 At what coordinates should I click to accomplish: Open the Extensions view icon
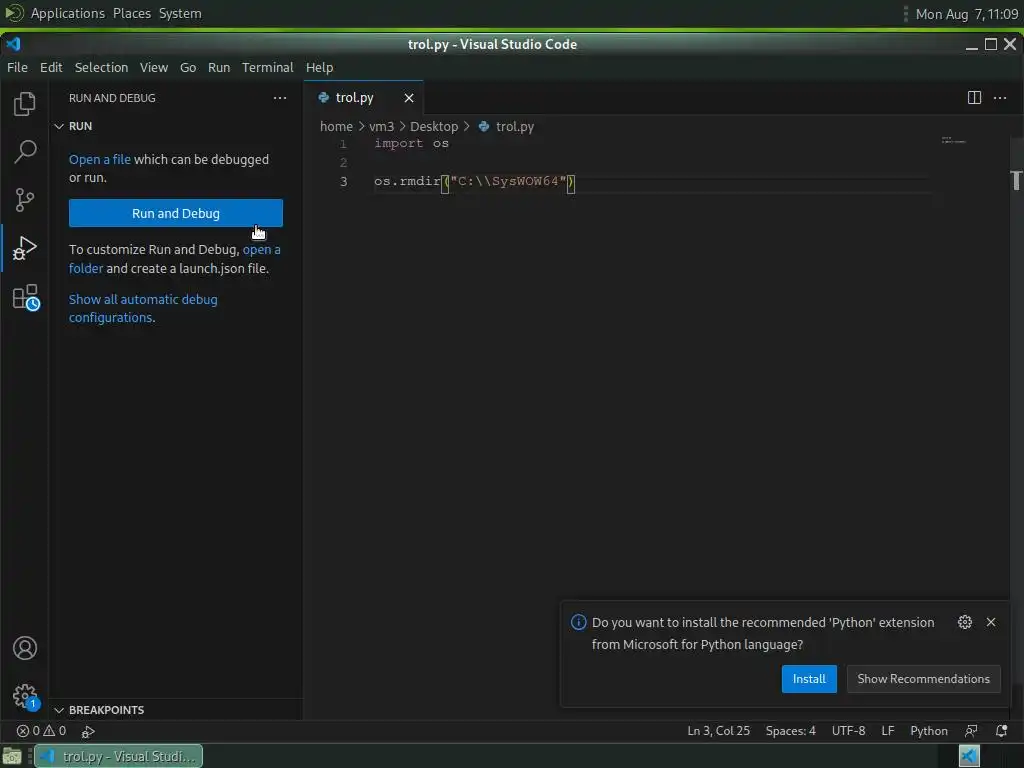25,297
